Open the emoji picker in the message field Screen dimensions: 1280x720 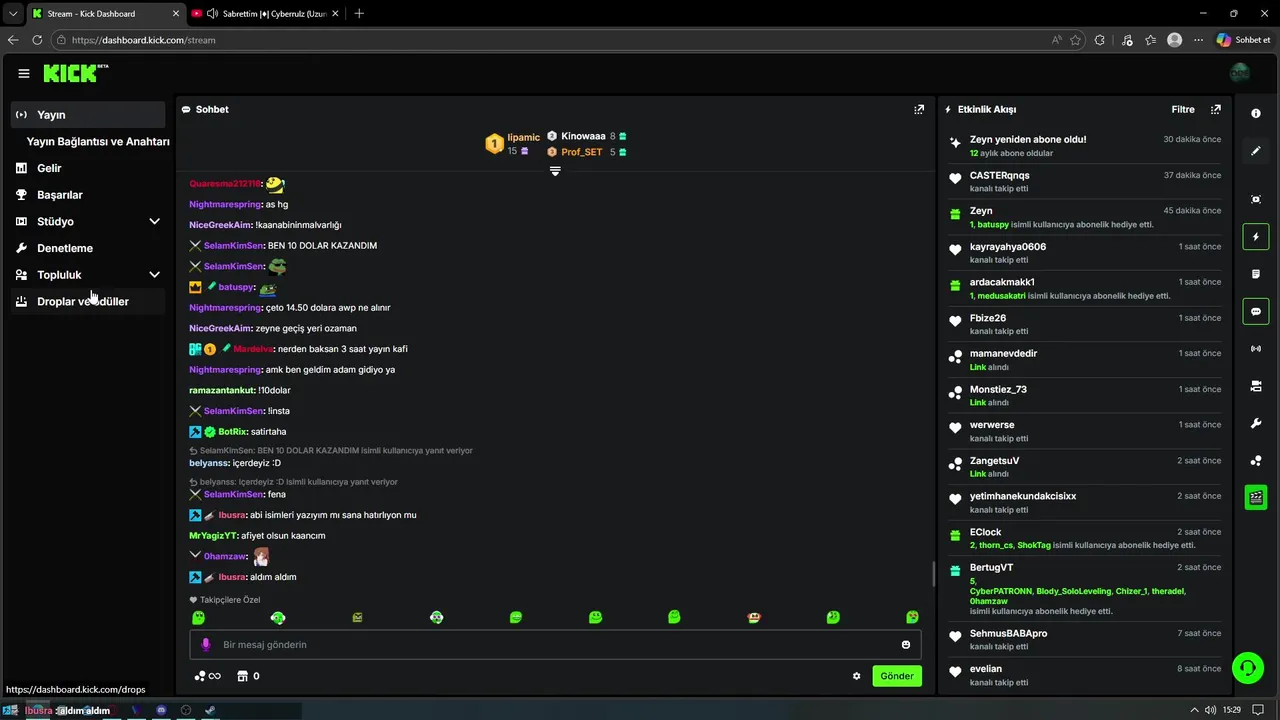tap(906, 645)
